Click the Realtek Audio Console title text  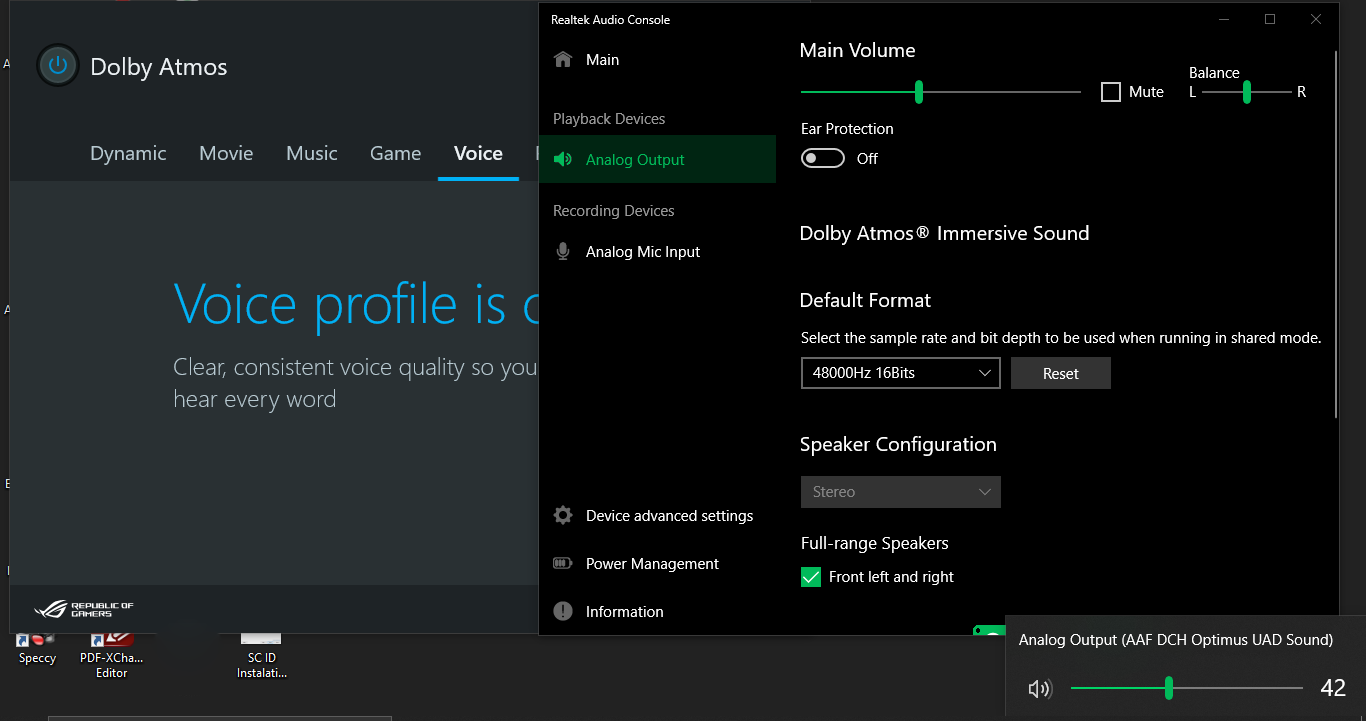pyautogui.click(x=610, y=20)
